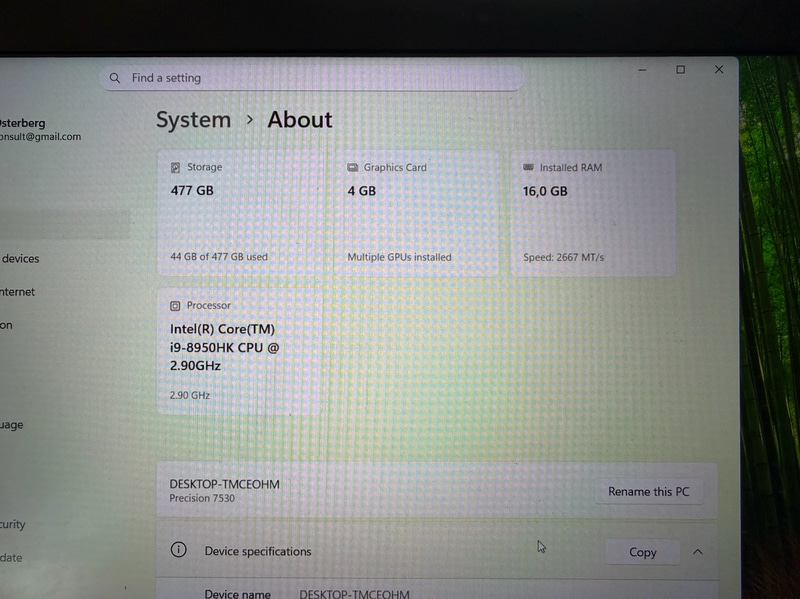Click the Processor chip icon
This screenshot has width=800, height=599.
[175, 306]
